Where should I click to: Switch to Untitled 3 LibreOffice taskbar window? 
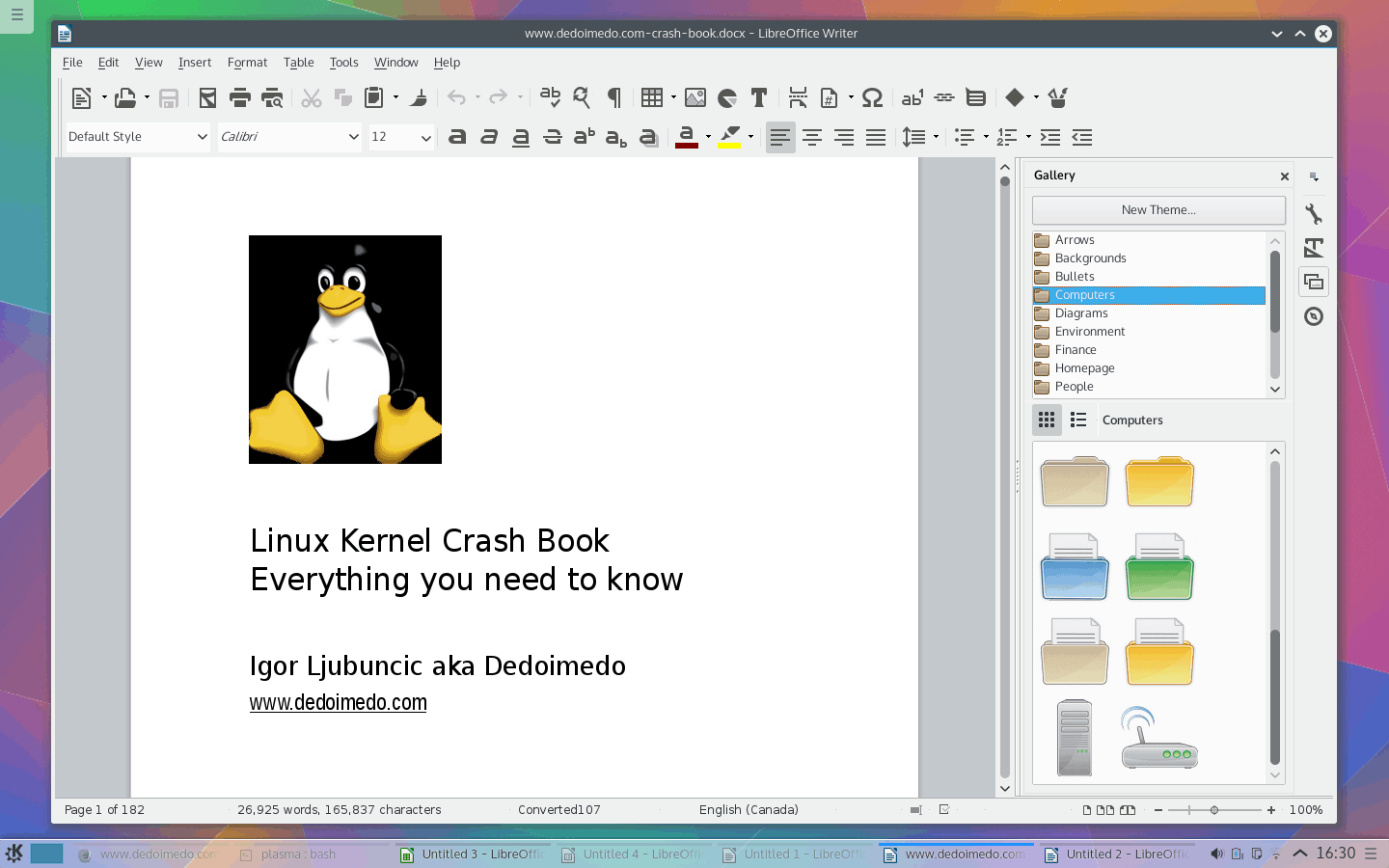[473, 854]
